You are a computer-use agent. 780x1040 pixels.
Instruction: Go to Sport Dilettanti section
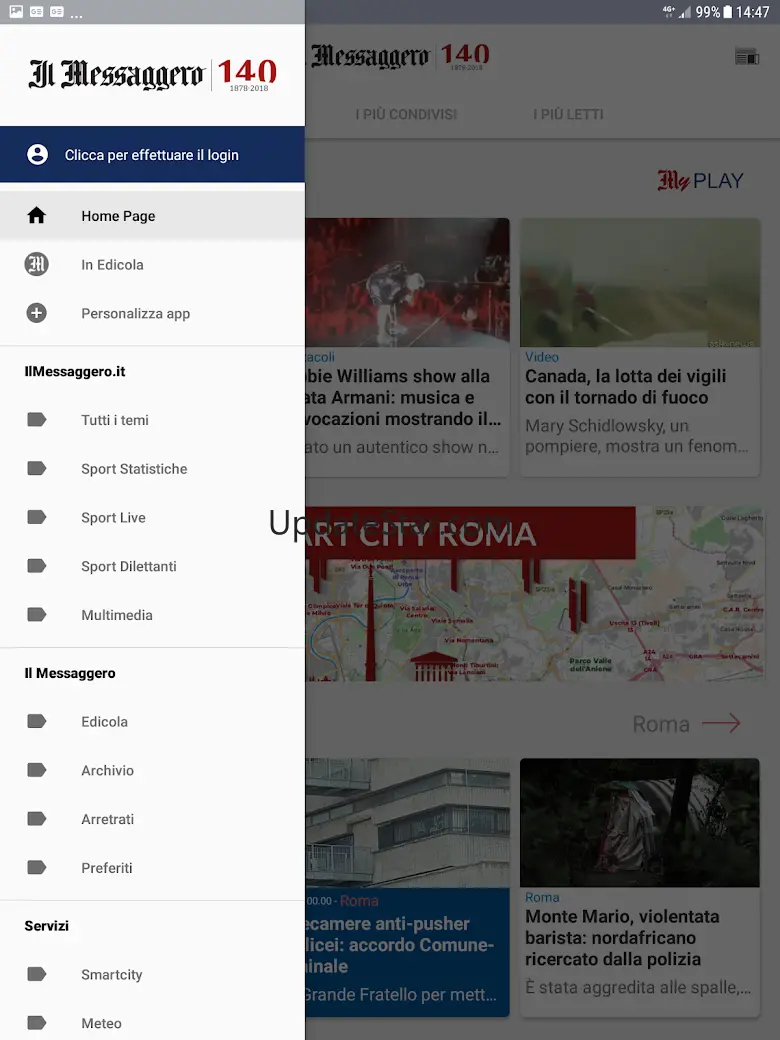[x=153, y=566]
